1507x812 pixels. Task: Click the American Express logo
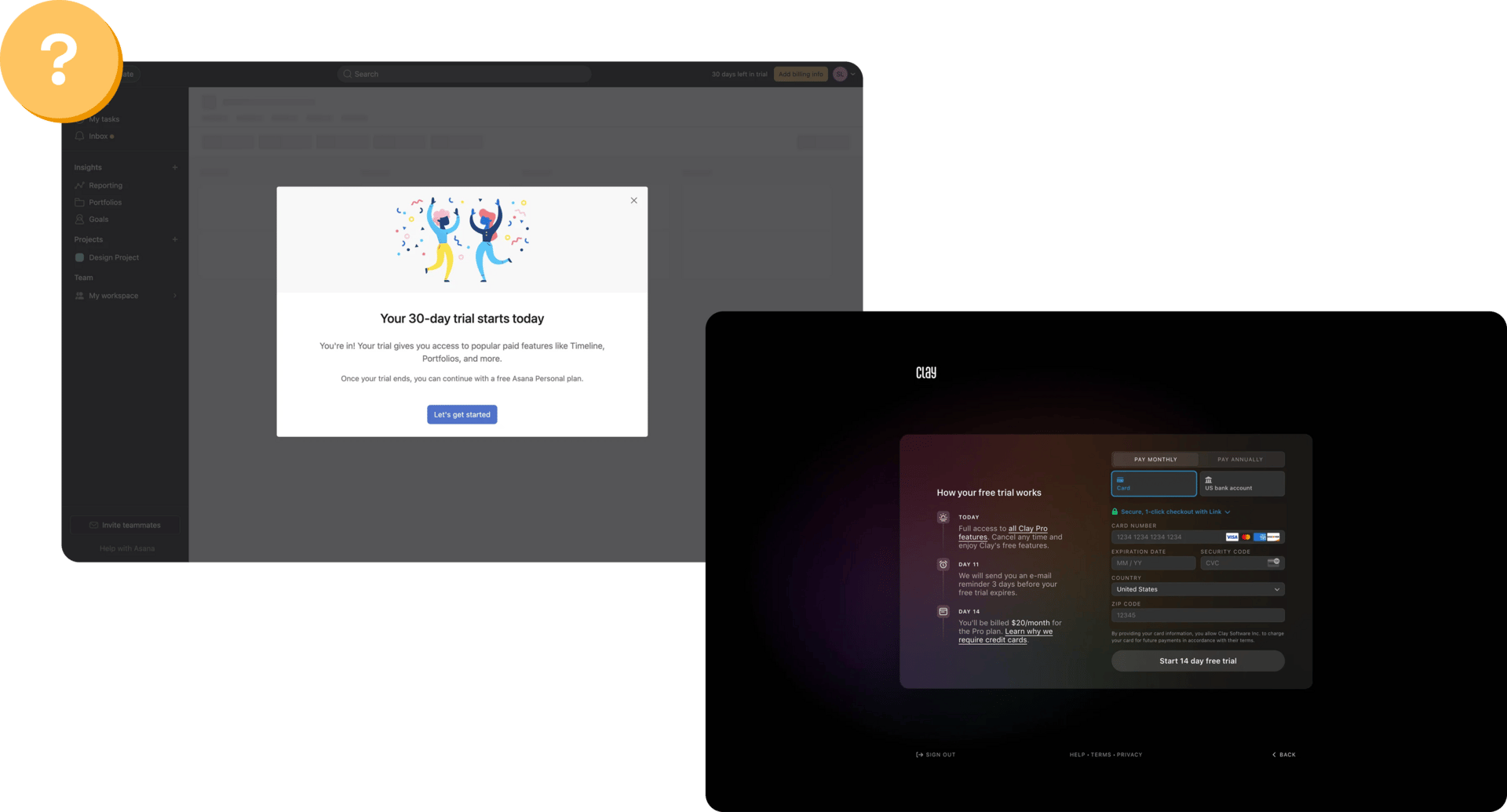click(1260, 537)
